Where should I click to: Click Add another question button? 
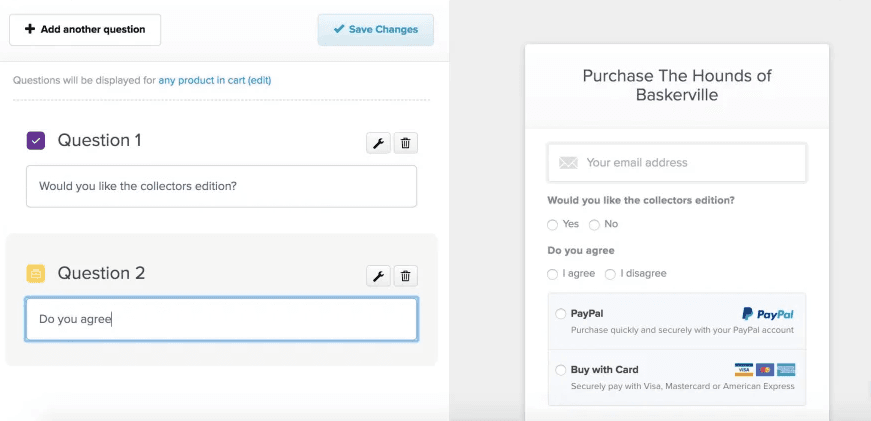85,30
